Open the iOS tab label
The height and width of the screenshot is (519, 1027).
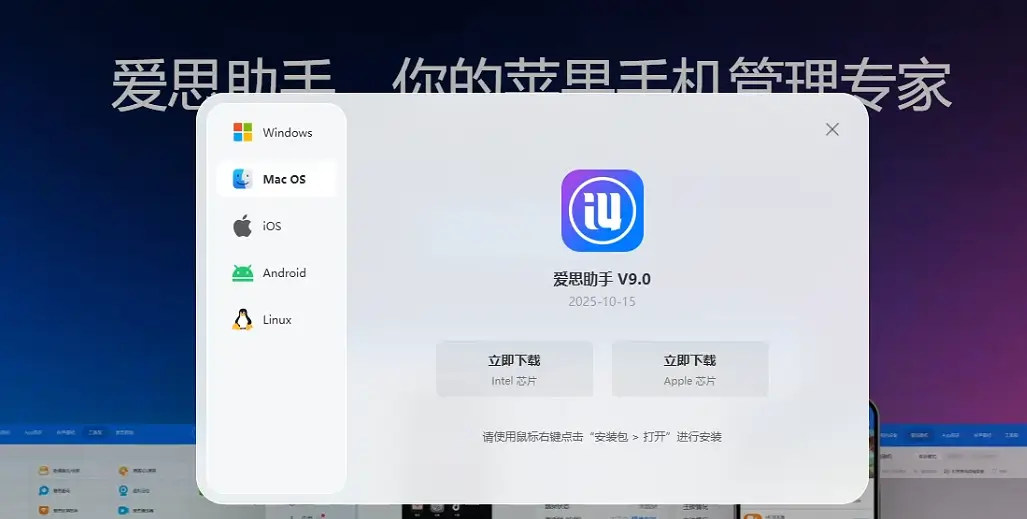tap(272, 227)
